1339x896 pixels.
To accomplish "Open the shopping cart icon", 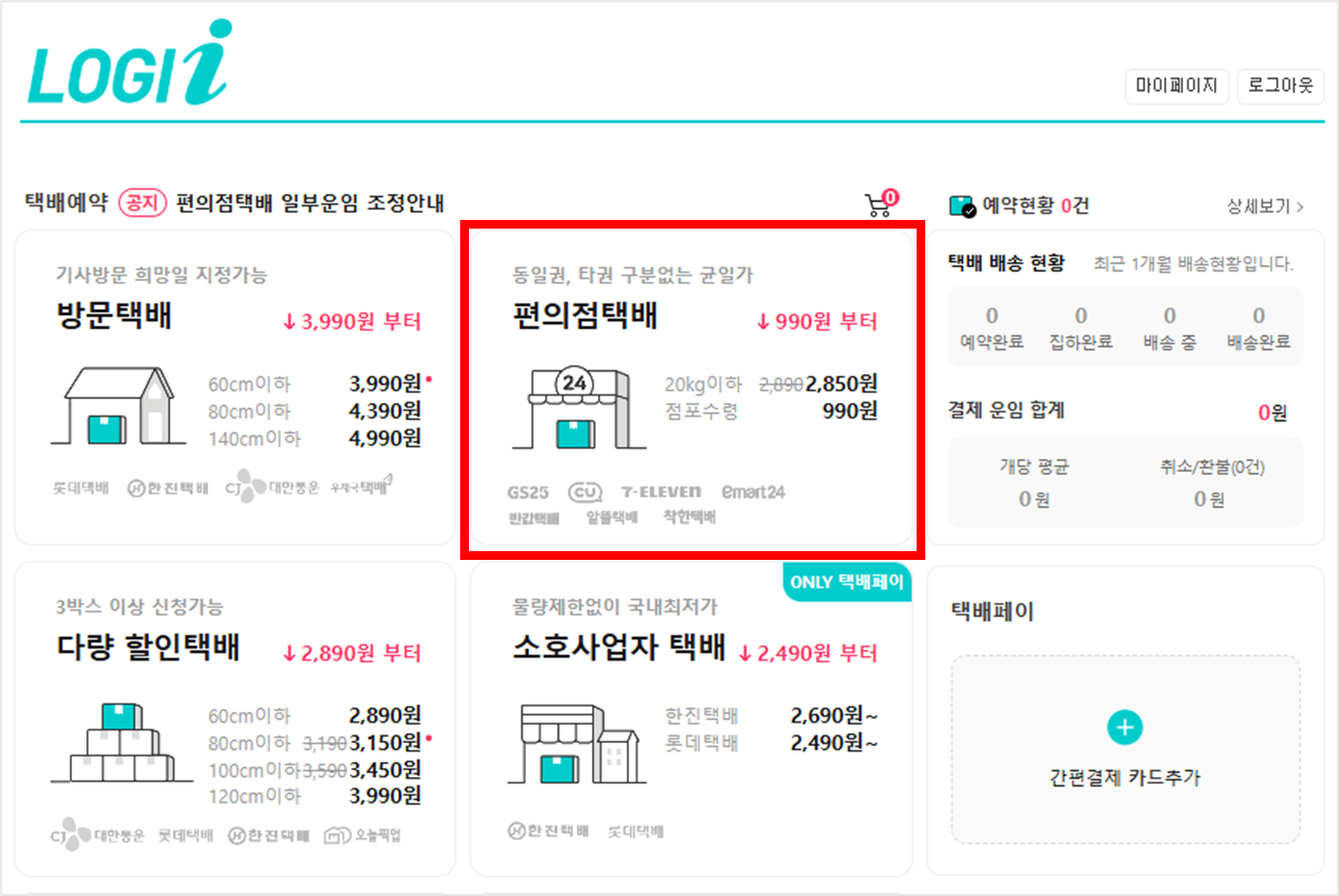I will point(877,201).
